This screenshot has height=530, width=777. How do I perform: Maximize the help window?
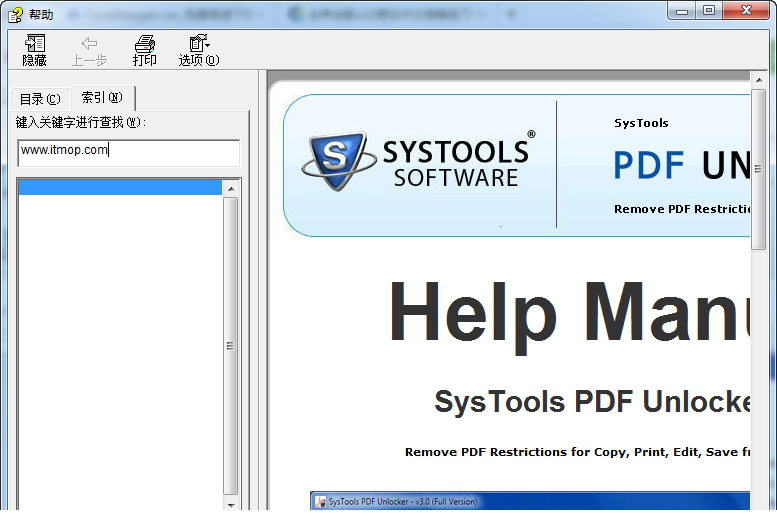tap(709, 10)
